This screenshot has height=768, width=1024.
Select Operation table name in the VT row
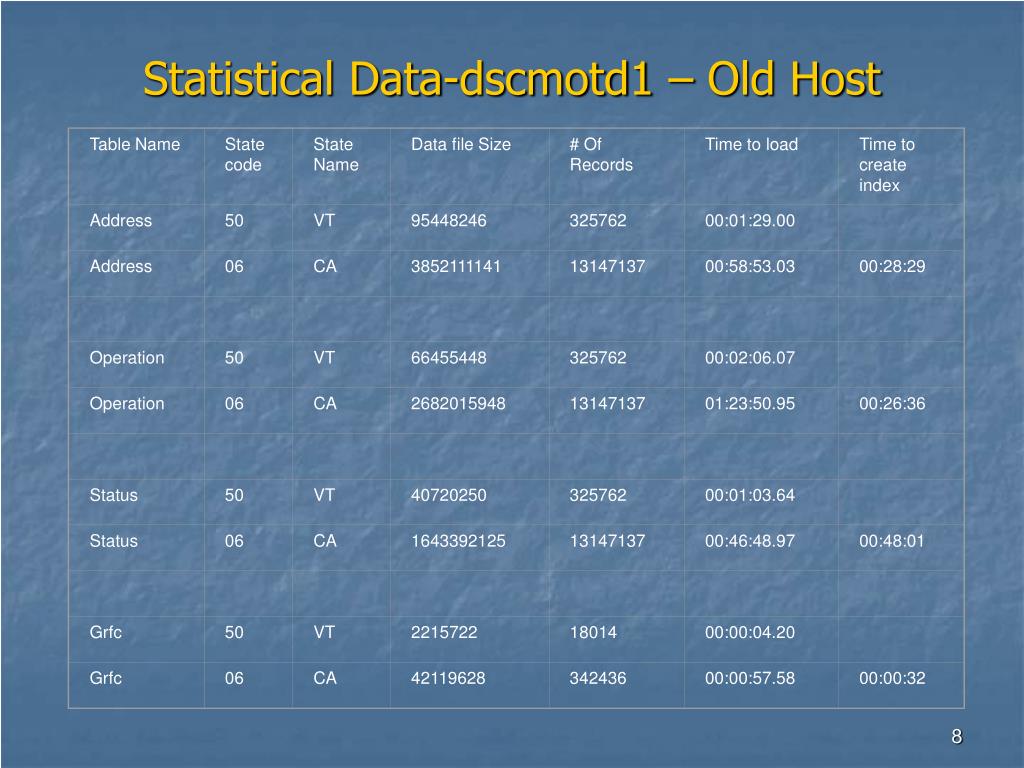tap(127, 358)
